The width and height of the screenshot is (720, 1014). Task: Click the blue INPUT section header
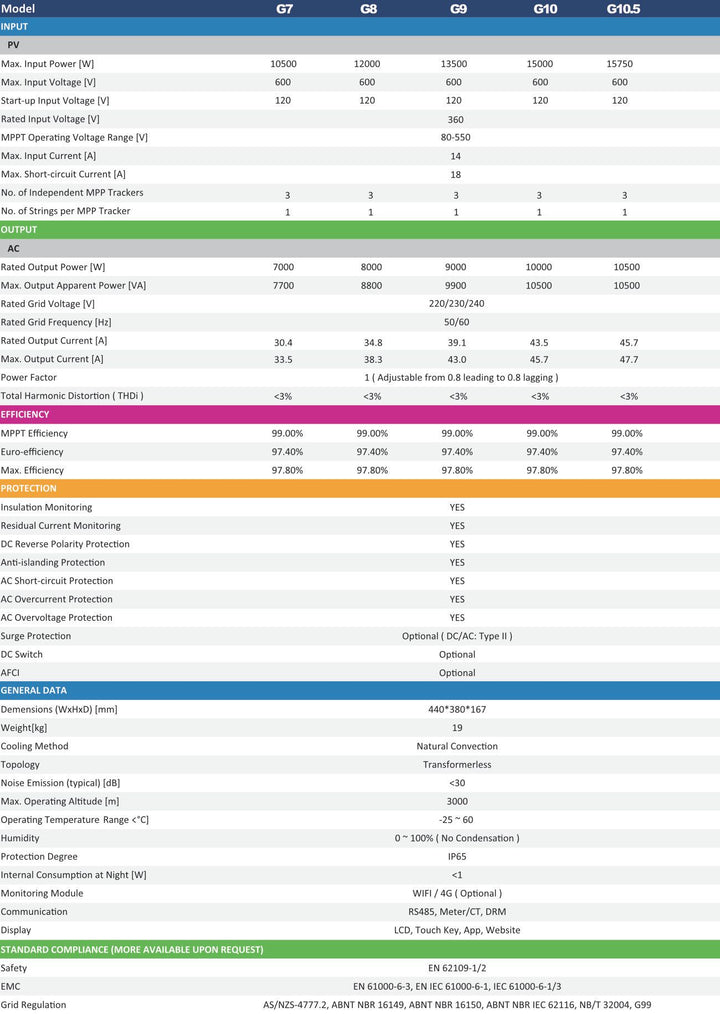360,27
